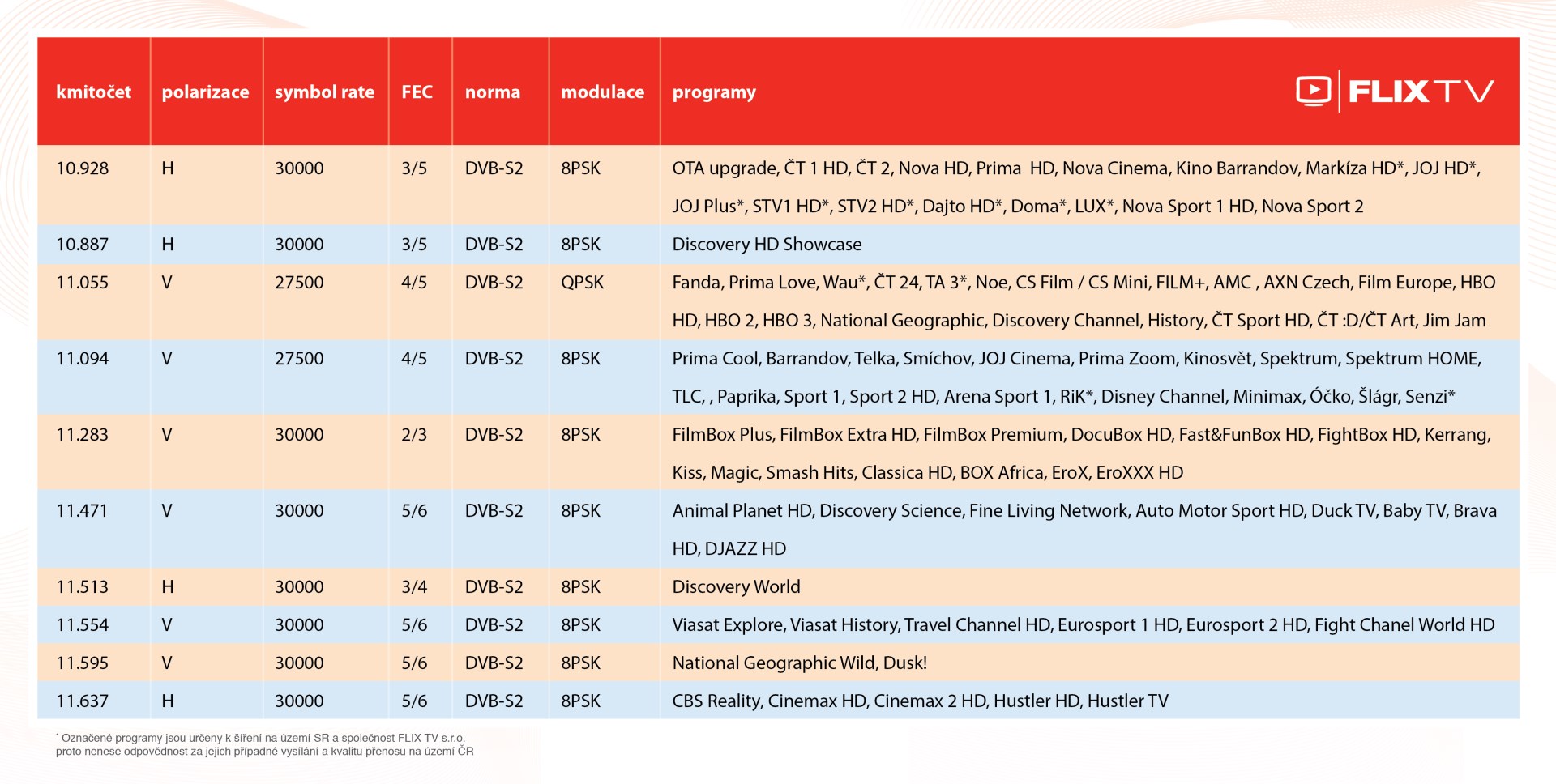Select the polarizace column header
1556x784 pixels.
point(205,92)
